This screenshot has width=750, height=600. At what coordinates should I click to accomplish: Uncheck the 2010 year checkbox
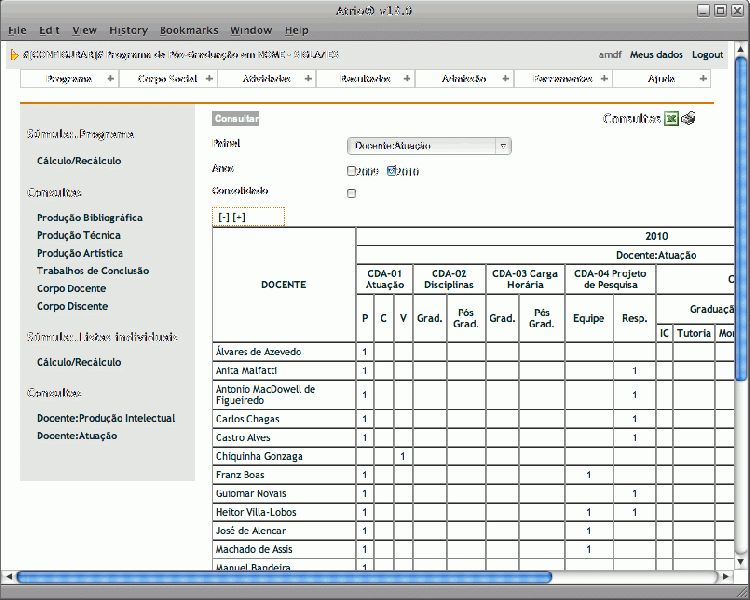[x=392, y=171]
